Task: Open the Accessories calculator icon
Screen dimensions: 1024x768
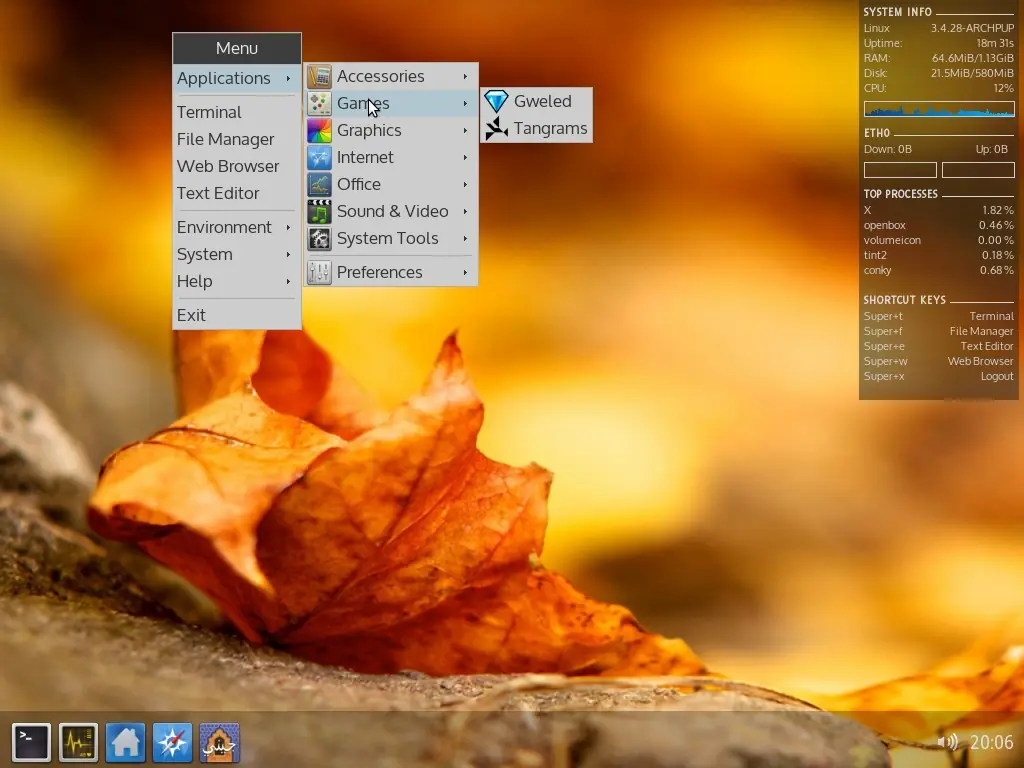Action: [x=319, y=76]
